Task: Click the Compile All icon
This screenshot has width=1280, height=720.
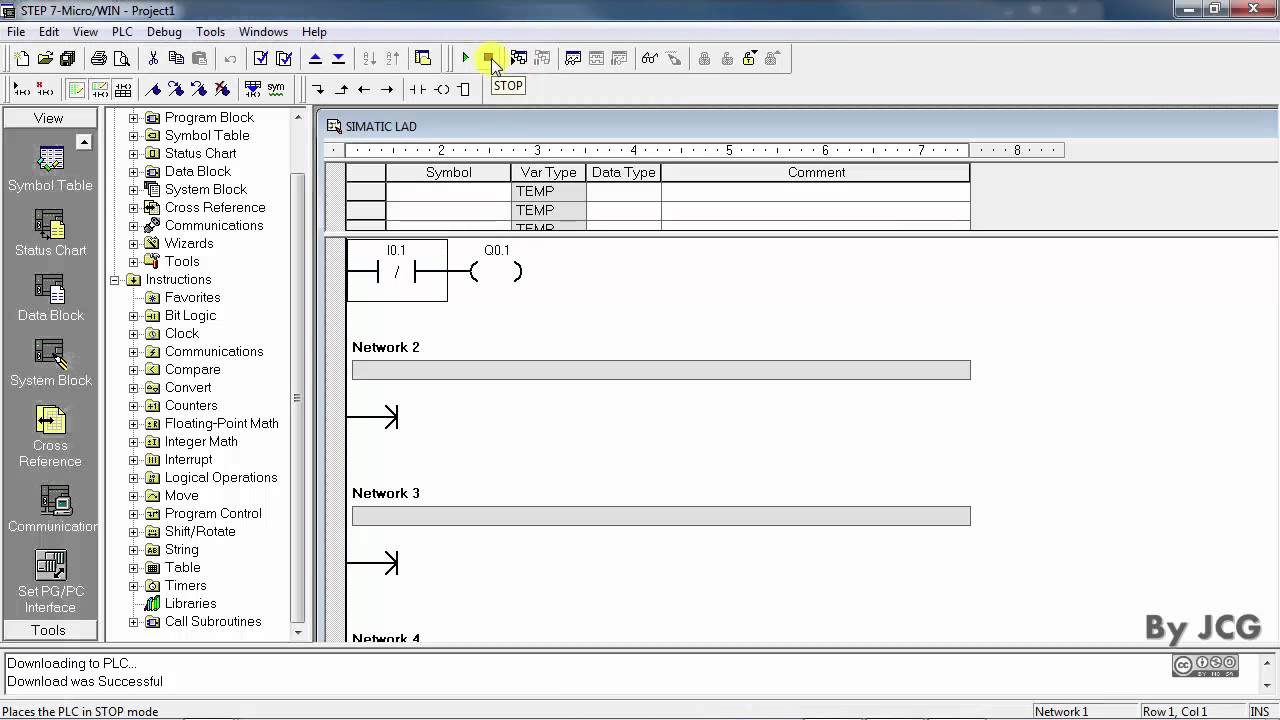Action: click(284, 59)
